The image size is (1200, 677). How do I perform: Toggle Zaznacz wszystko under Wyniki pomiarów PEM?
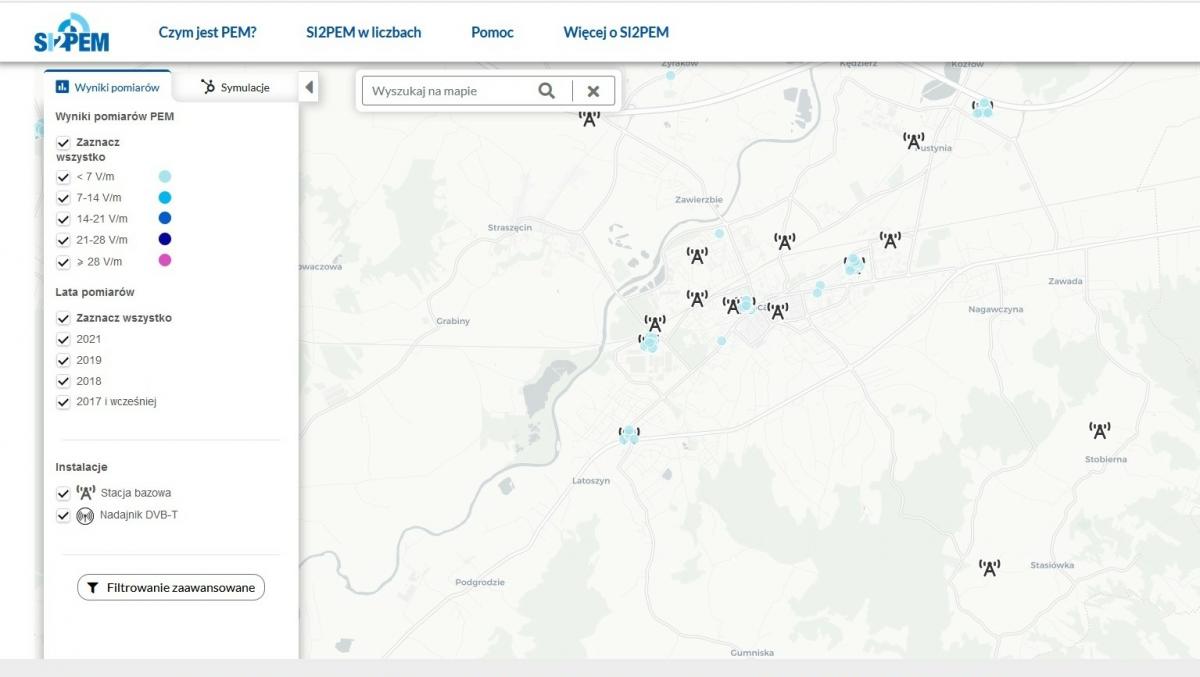coord(63,143)
